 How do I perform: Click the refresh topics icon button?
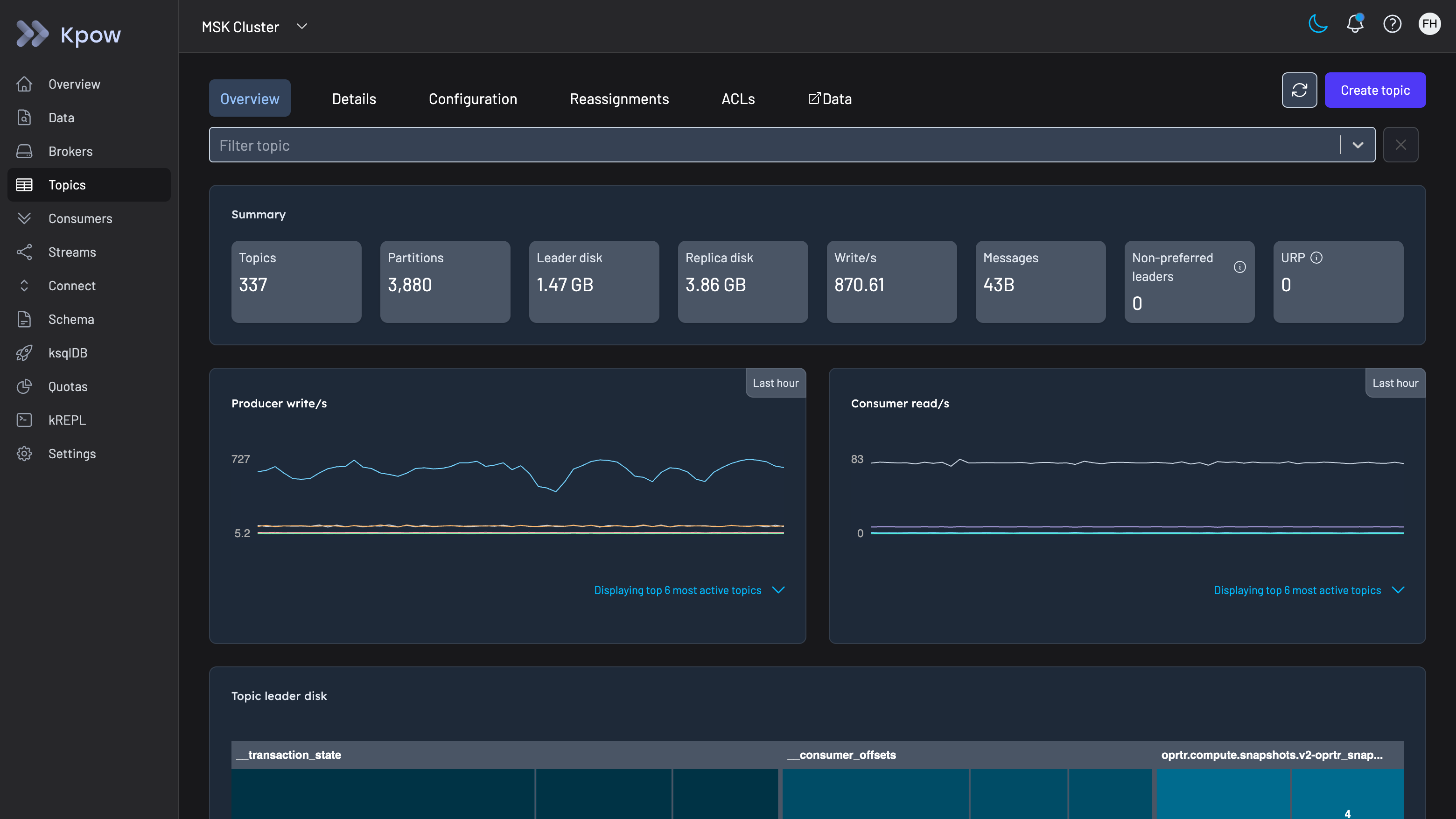pyautogui.click(x=1299, y=91)
